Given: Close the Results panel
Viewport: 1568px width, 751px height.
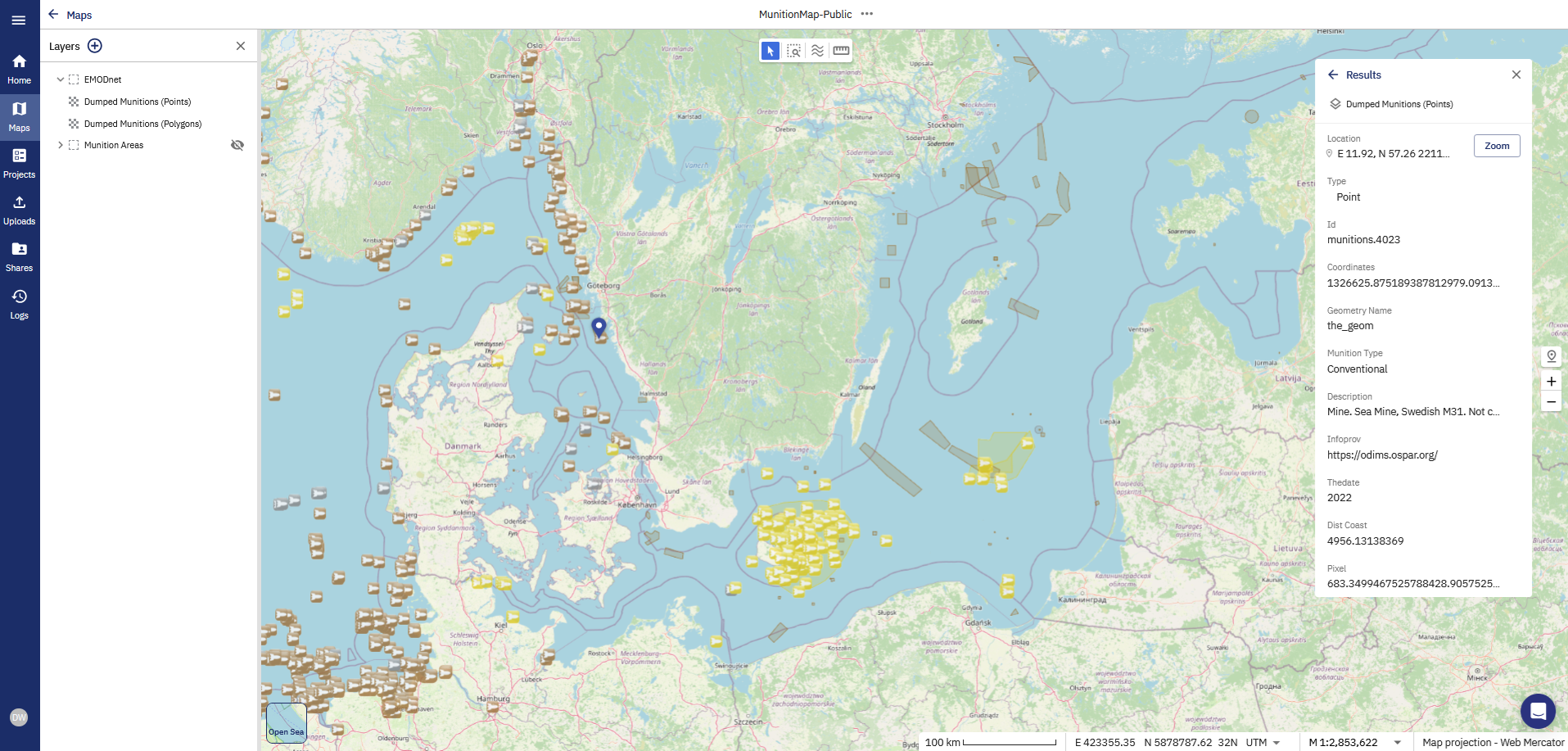Looking at the screenshot, I should point(1516,75).
